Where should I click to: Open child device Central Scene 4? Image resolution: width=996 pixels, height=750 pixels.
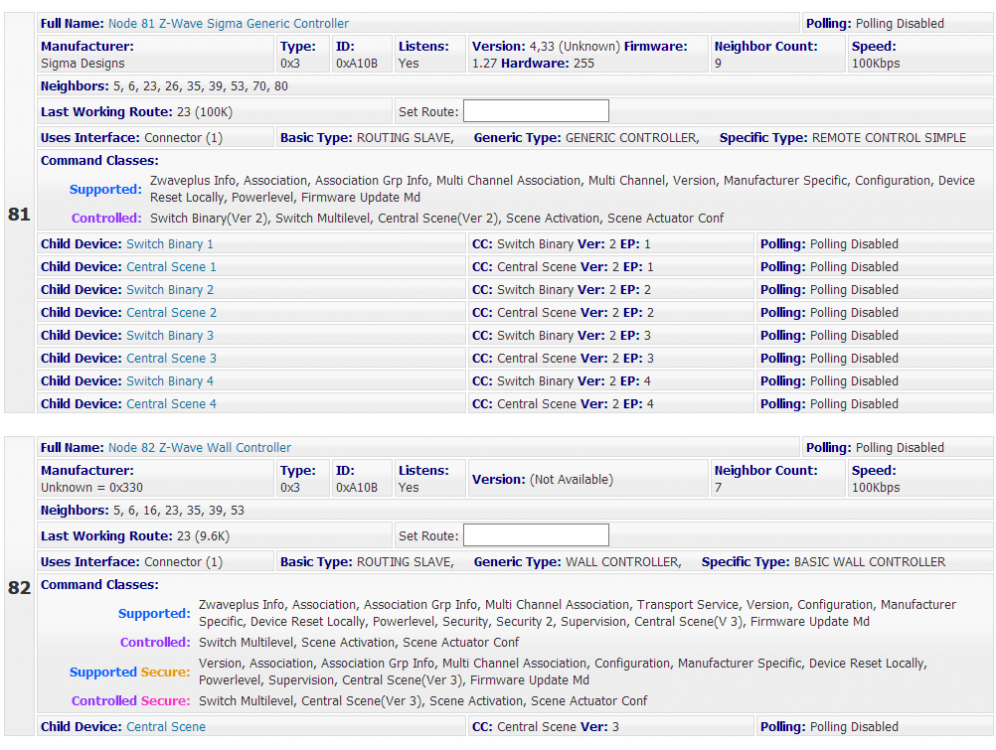171,404
